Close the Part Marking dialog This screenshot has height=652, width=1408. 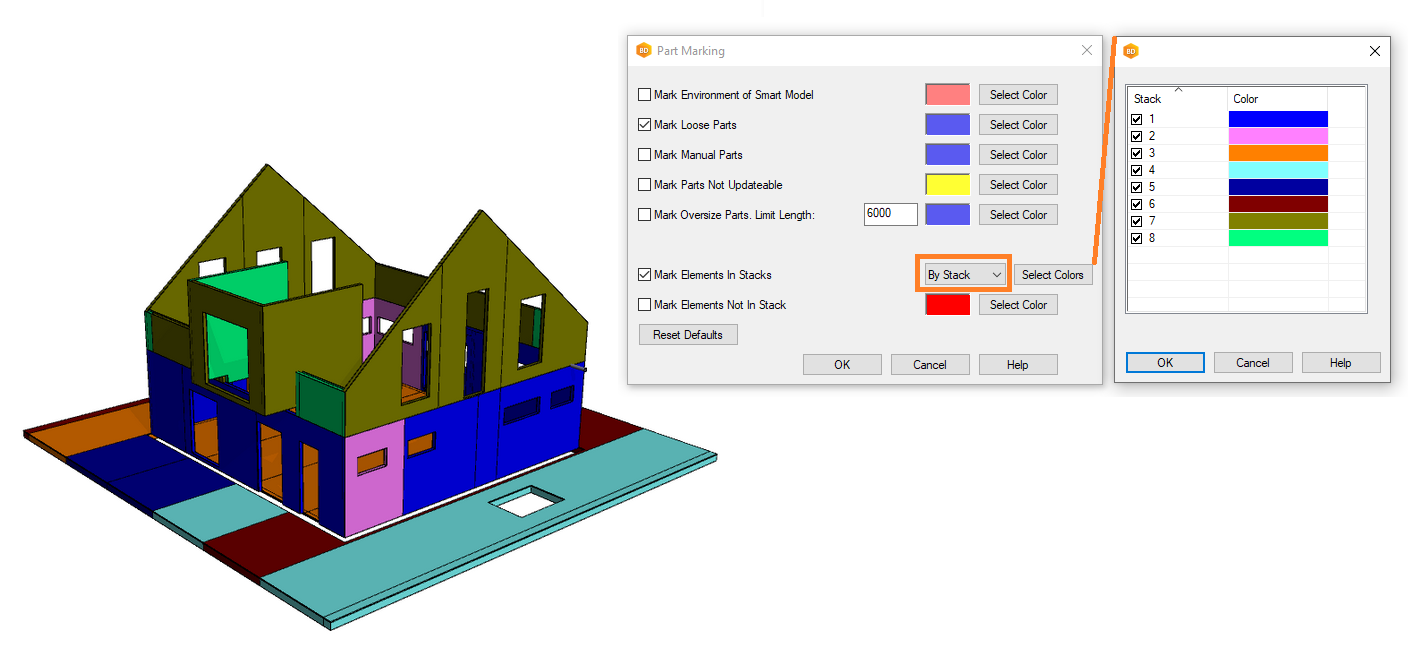pyautogui.click(x=1087, y=51)
